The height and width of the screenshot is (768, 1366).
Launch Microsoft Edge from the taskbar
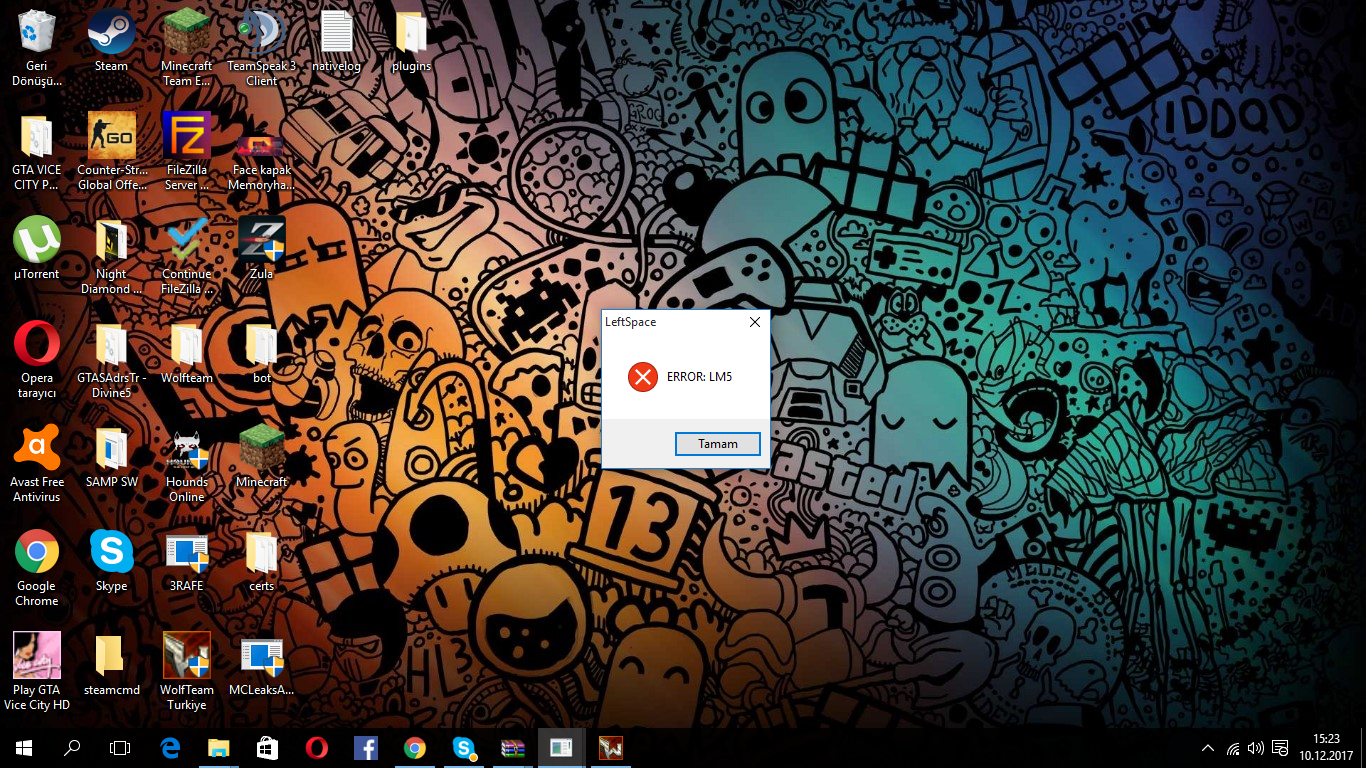point(170,748)
